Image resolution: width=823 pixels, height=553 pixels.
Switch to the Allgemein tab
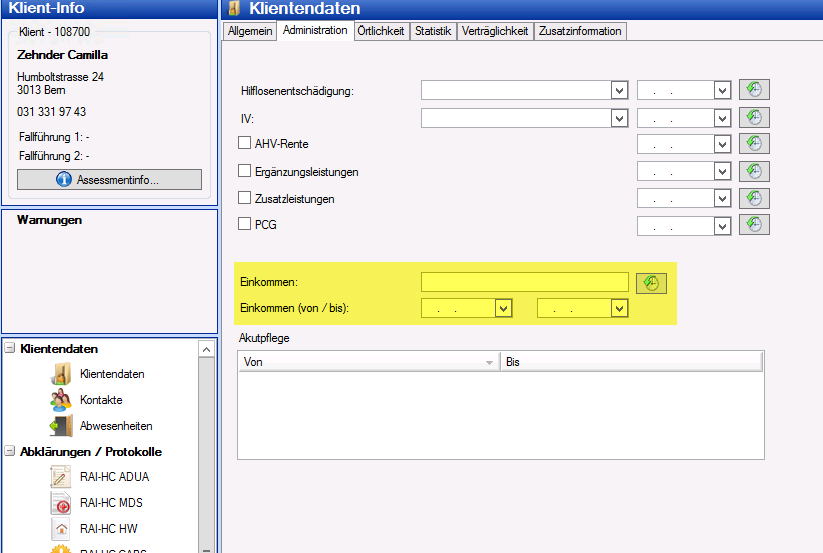pyautogui.click(x=250, y=31)
